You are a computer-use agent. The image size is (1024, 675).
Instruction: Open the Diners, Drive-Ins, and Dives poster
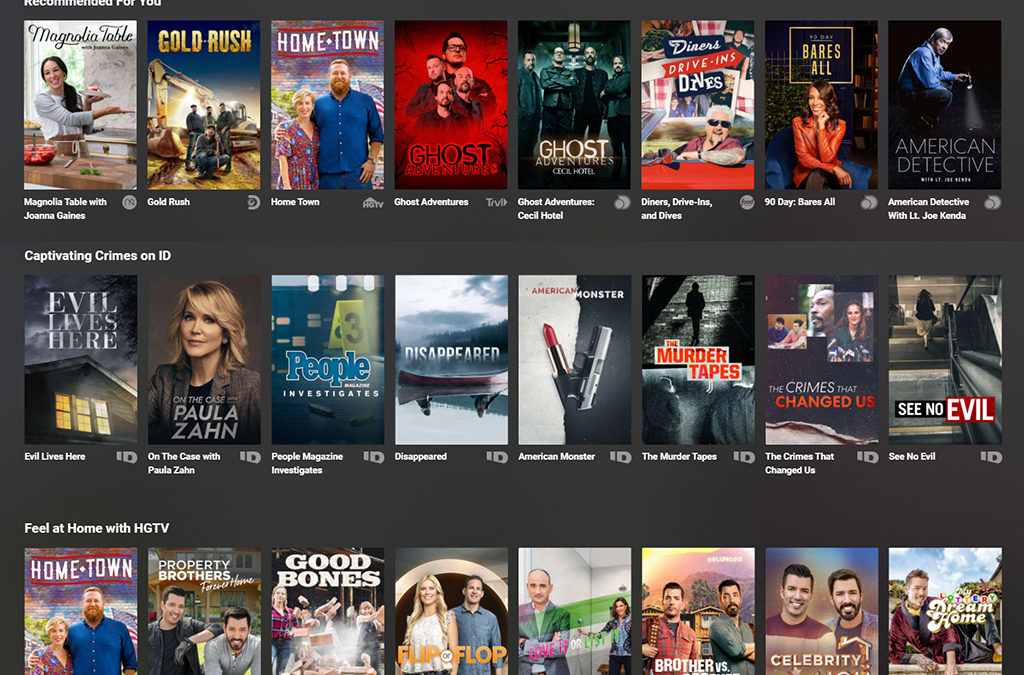(697, 104)
